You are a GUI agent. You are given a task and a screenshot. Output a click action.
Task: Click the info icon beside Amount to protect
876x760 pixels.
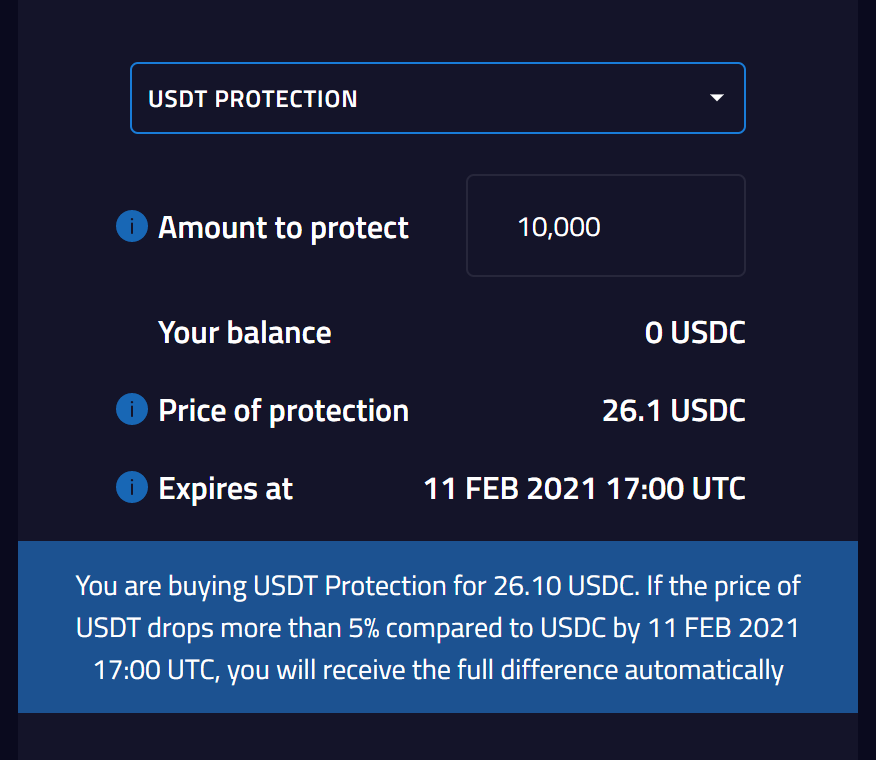[132, 226]
